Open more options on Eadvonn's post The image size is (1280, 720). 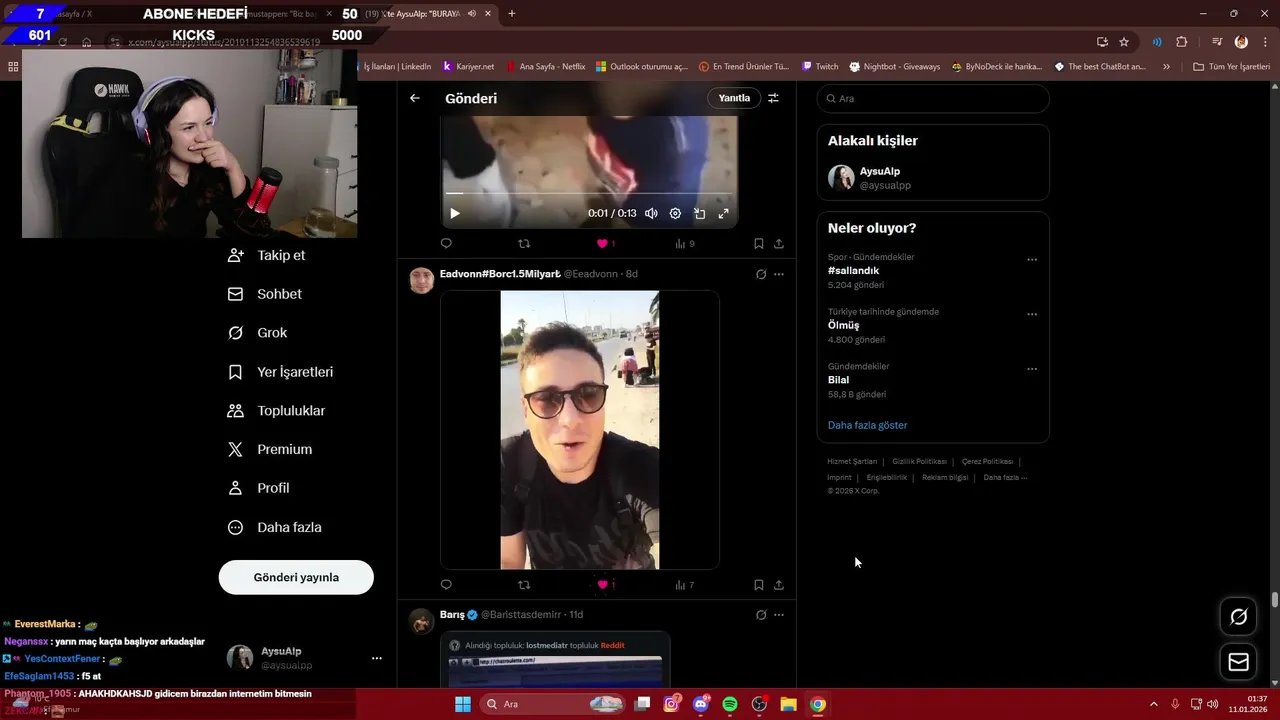(x=779, y=274)
